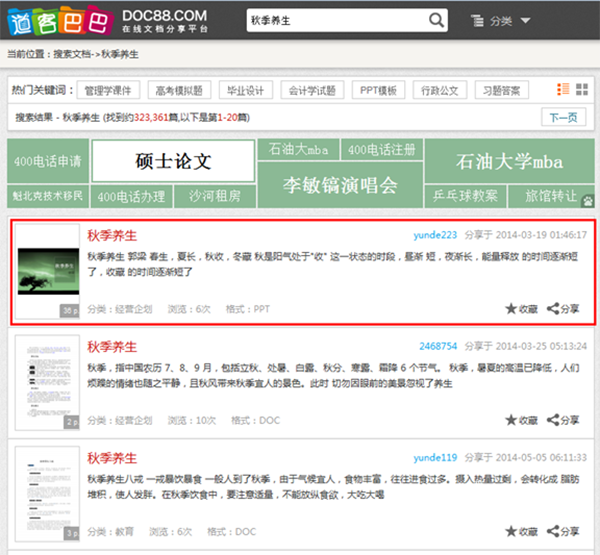Go to next page with 下一页
The height and width of the screenshot is (555, 600).
(x=563, y=117)
